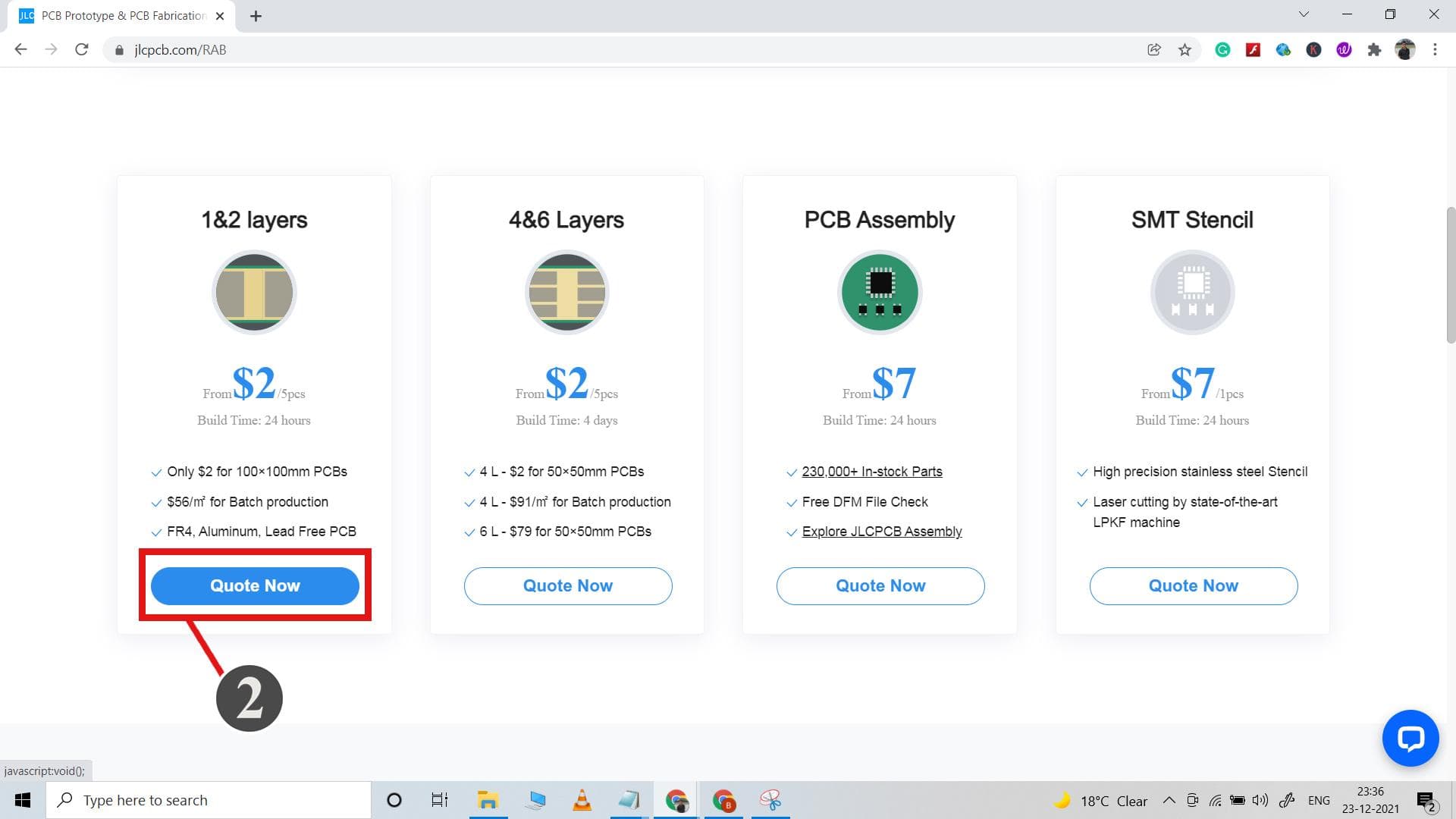Click Quote Now under 1&2 layers
The width and height of the screenshot is (1456, 819).
coord(255,585)
